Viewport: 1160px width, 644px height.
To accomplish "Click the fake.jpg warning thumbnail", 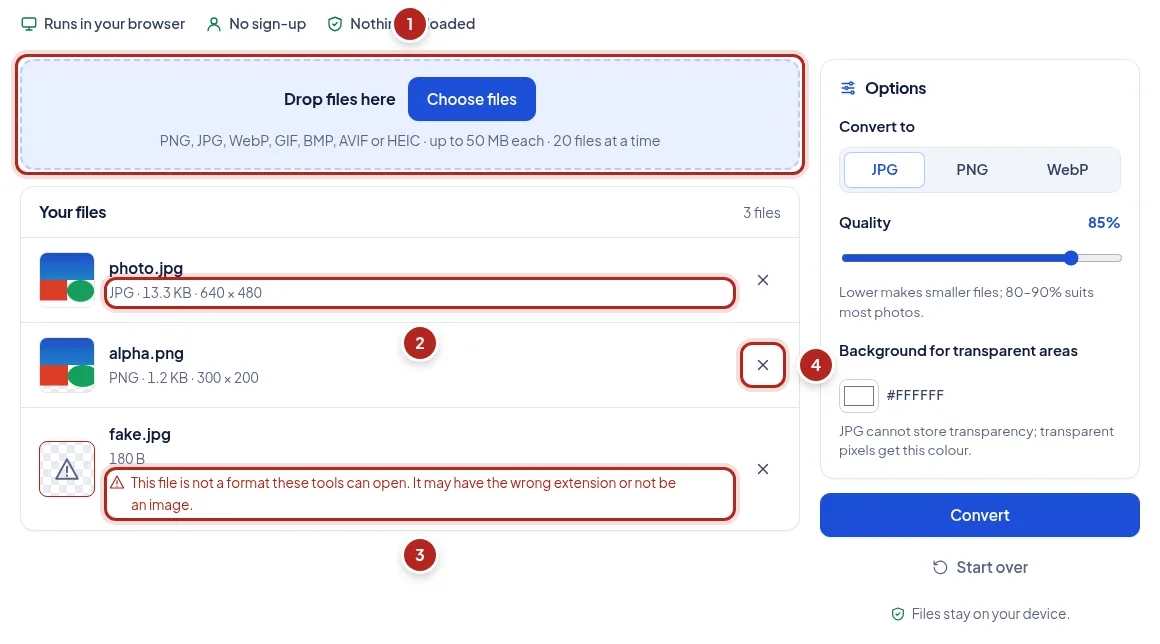I will pyautogui.click(x=67, y=470).
